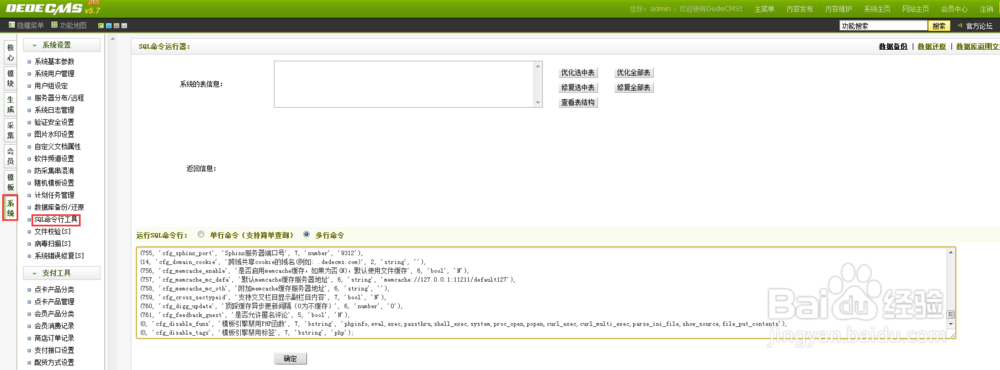Select the blue skin color swatch
The height and width of the screenshot is (370, 1000).
click(x=109, y=26)
